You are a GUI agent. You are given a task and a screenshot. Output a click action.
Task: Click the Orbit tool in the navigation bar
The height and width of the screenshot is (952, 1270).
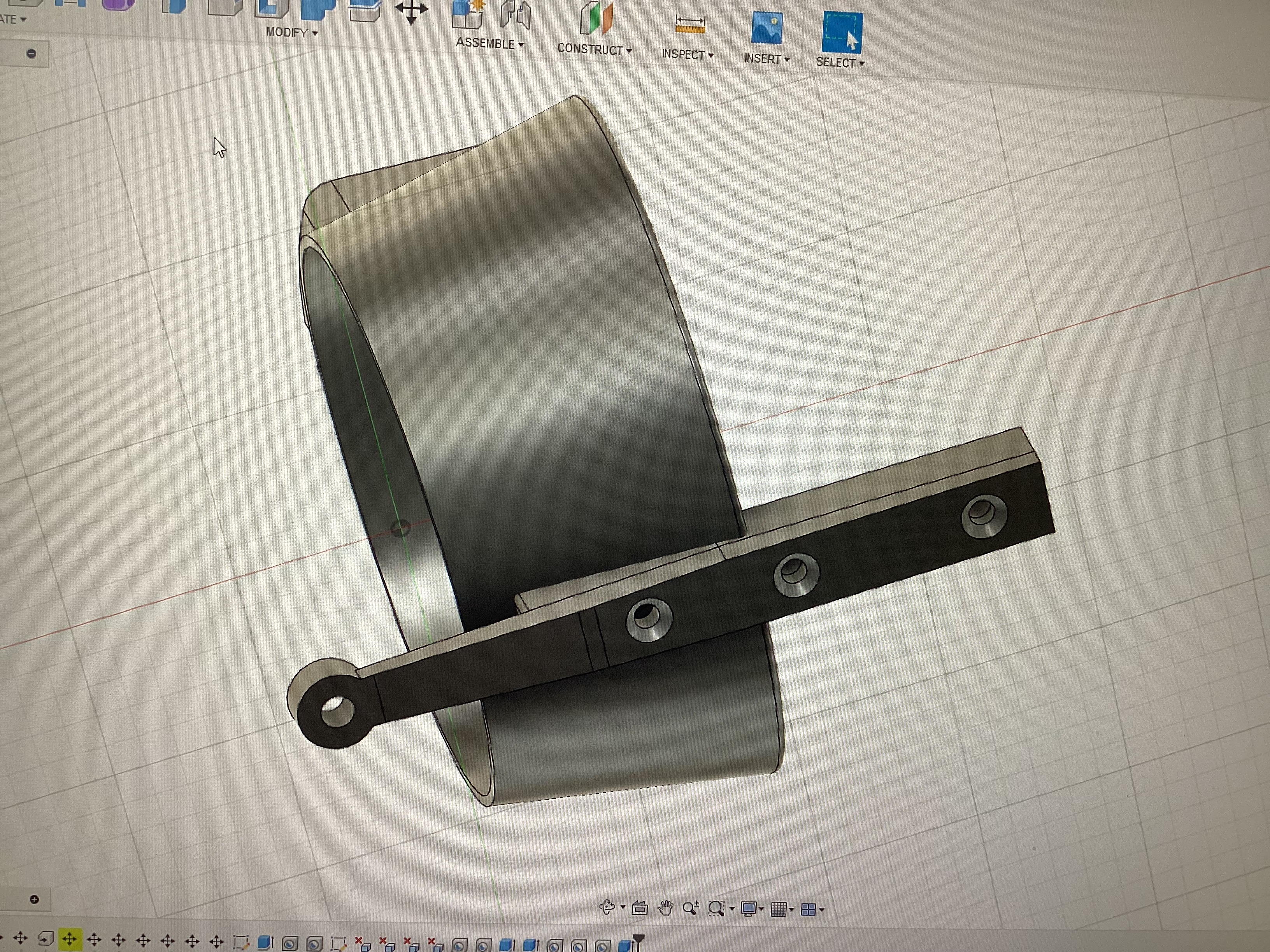(x=607, y=907)
